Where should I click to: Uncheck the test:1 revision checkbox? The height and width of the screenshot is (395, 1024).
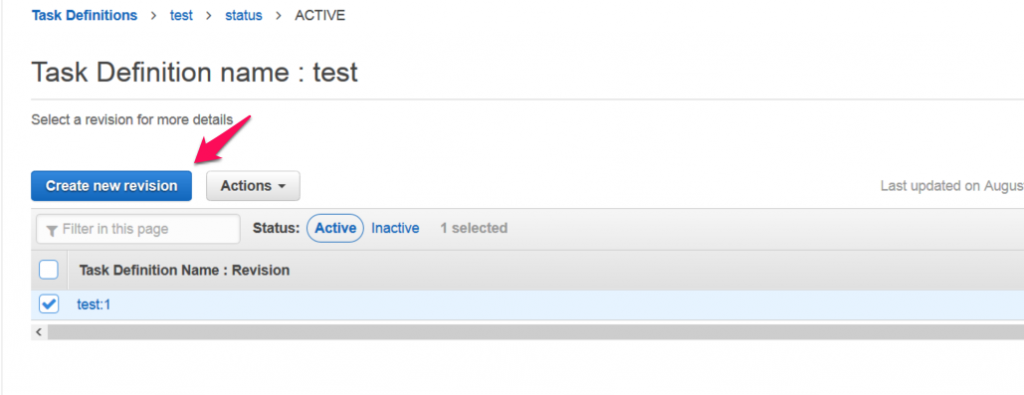49,304
